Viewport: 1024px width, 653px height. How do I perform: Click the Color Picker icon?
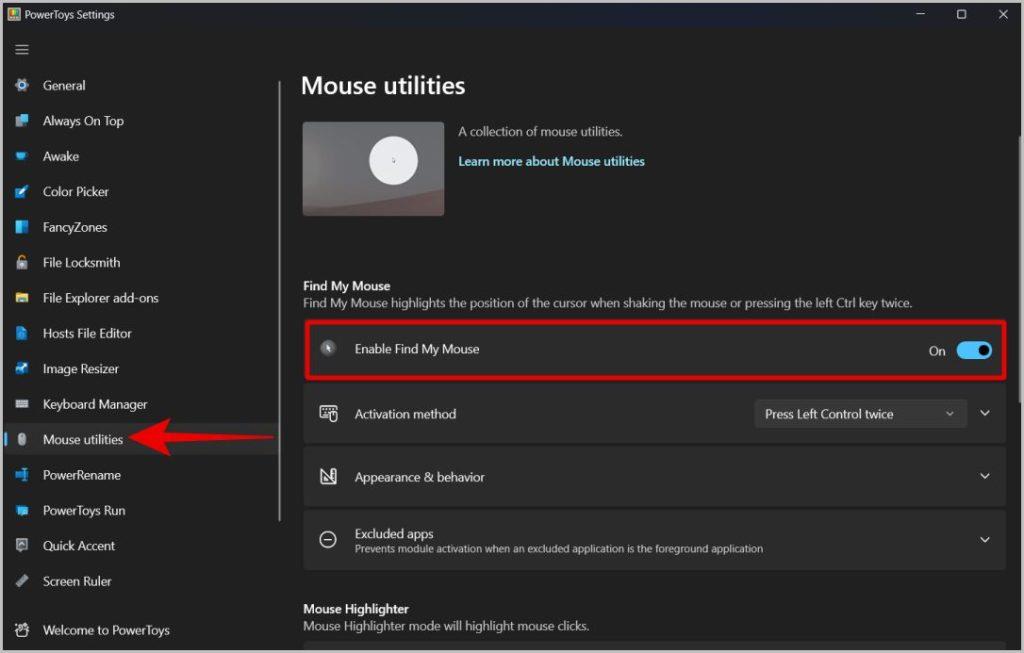coord(22,191)
